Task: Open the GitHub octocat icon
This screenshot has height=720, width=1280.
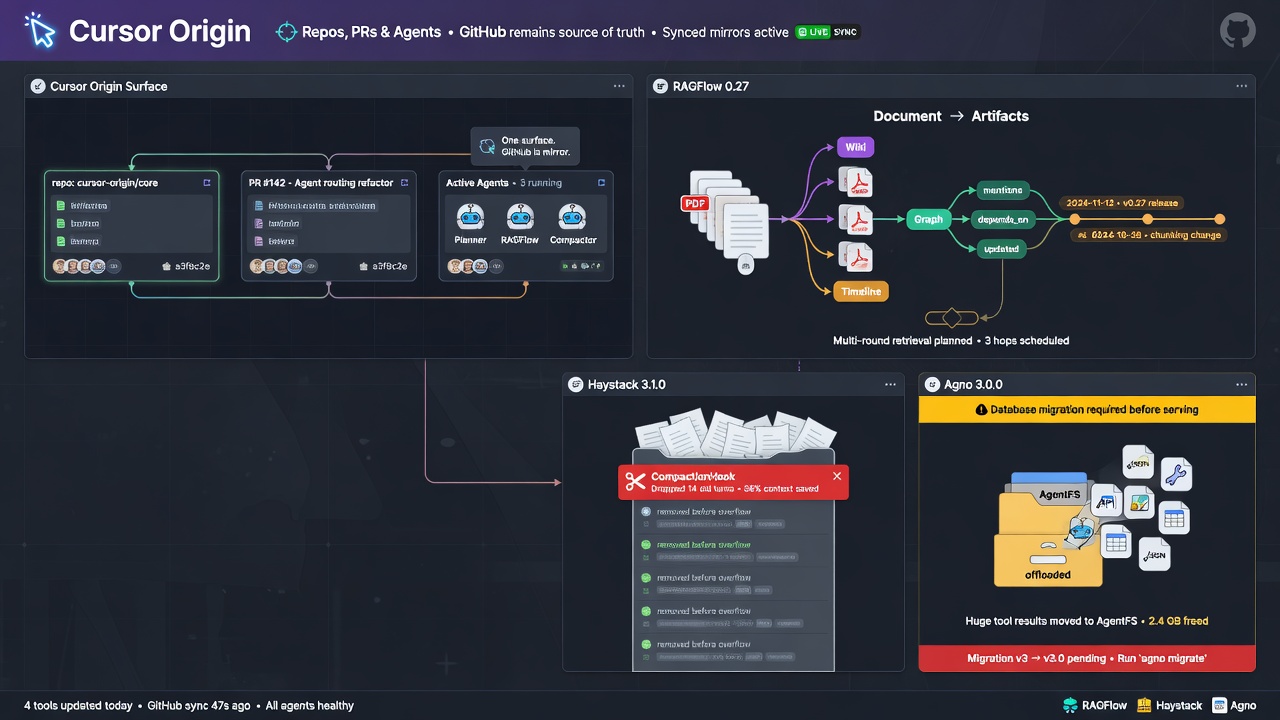Action: [1238, 30]
